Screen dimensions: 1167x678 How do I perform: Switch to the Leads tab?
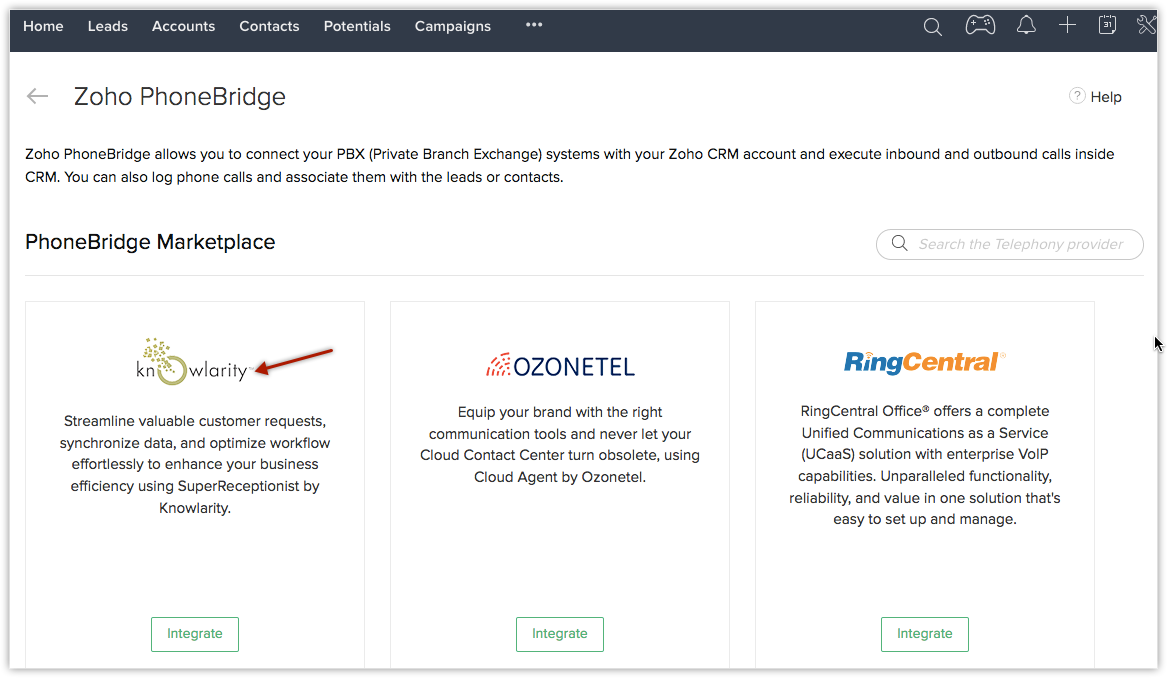click(x=108, y=26)
